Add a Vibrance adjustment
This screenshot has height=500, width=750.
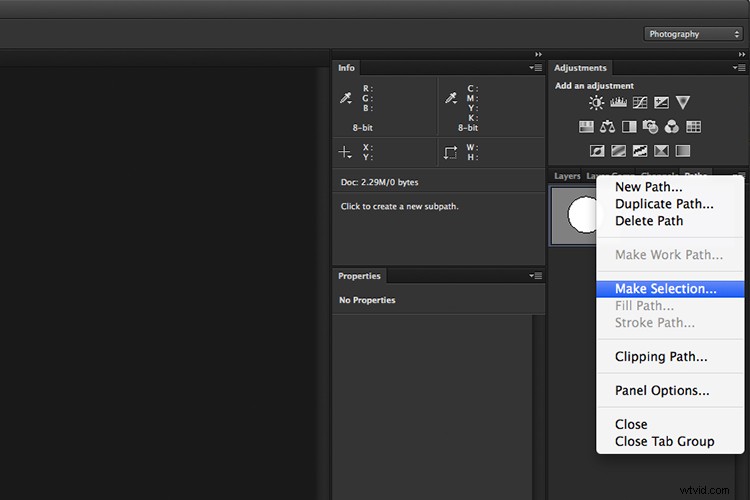pos(683,102)
